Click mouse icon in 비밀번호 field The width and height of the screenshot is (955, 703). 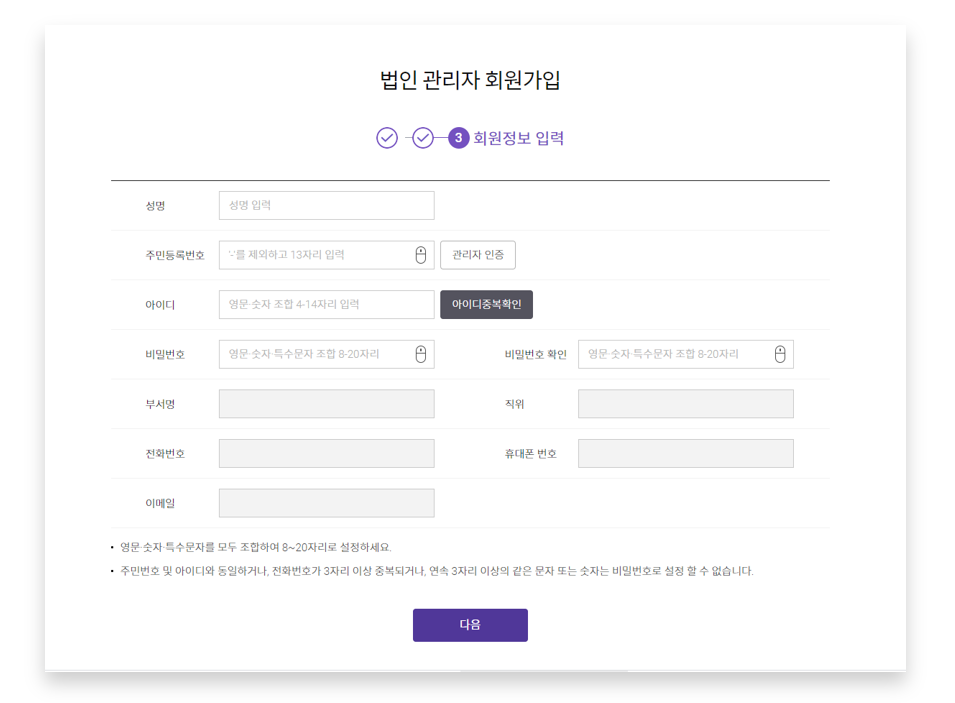(421, 354)
